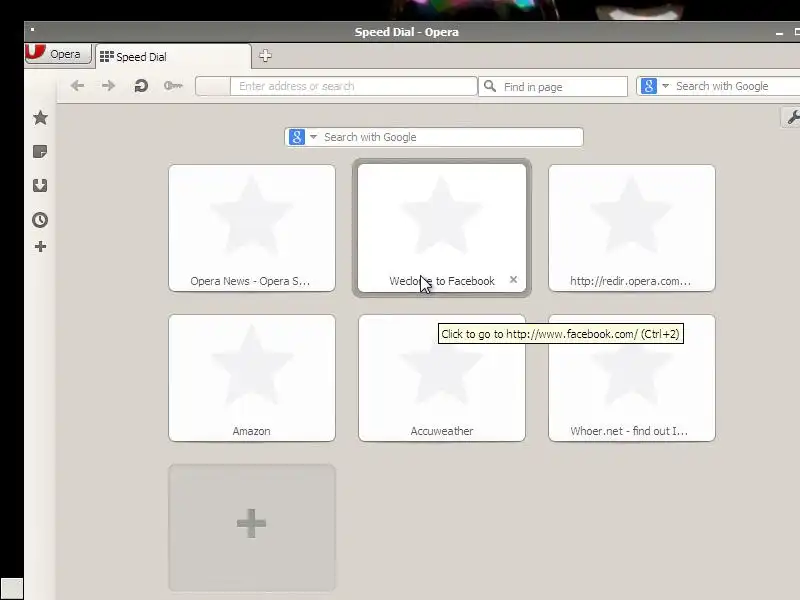Image resolution: width=800 pixels, height=600 pixels.
Task: Open History clock panel in sidebar
Action: (40, 220)
